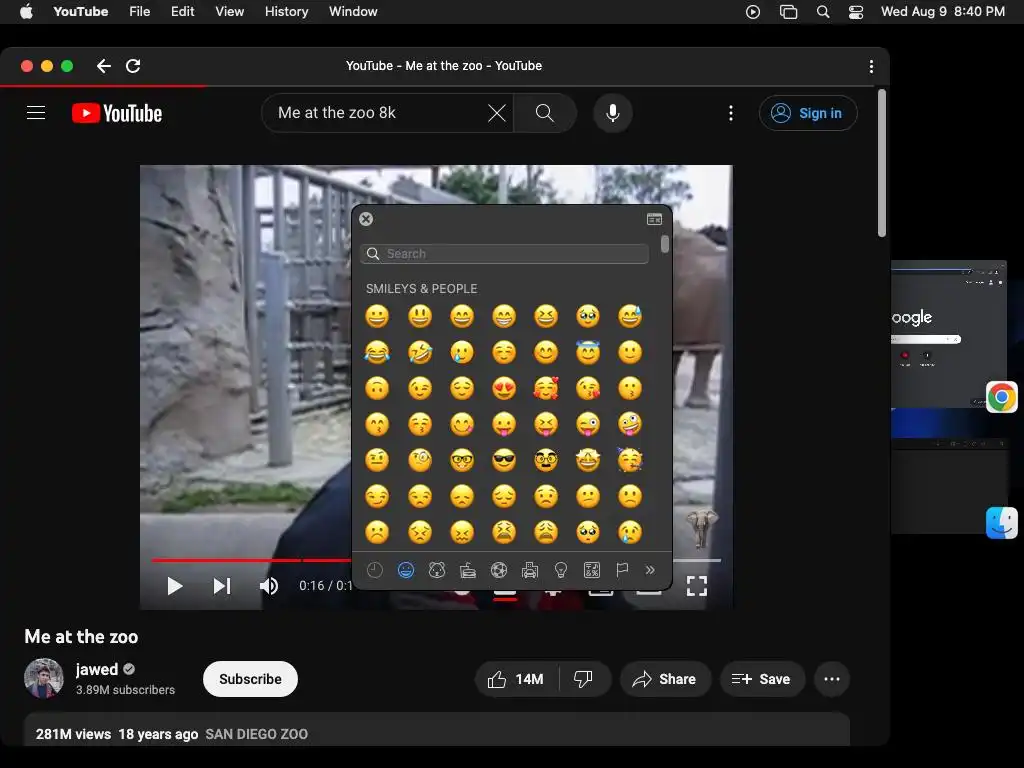Open Frequently Used emoji category
1024x768 pixels.
coord(375,570)
